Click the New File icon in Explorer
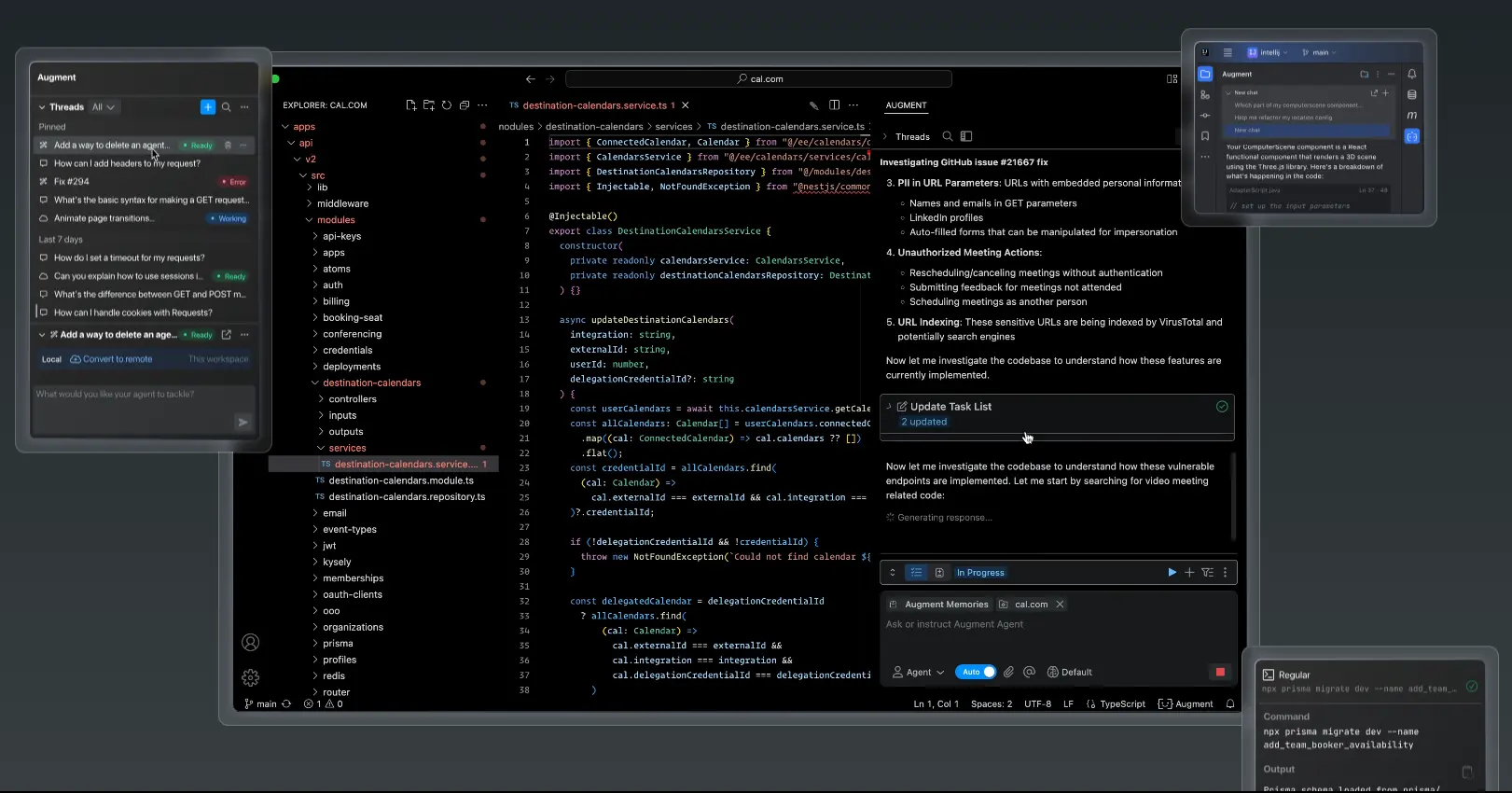The height and width of the screenshot is (793, 1512). [x=411, y=105]
